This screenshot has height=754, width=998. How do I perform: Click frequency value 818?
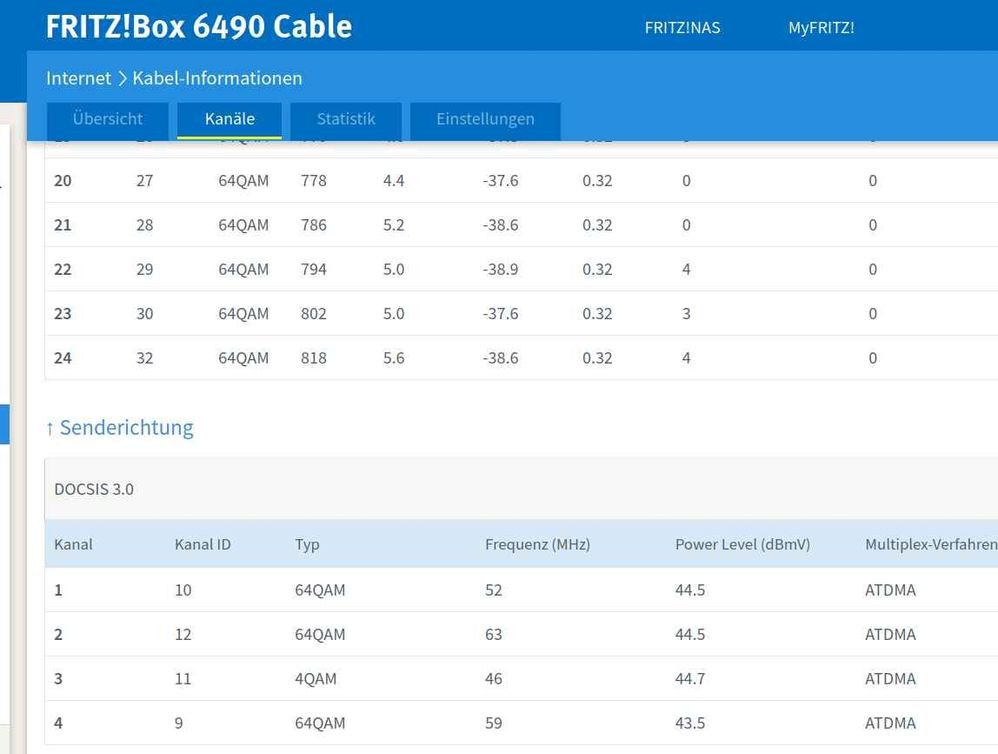pyautogui.click(x=313, y=358)
